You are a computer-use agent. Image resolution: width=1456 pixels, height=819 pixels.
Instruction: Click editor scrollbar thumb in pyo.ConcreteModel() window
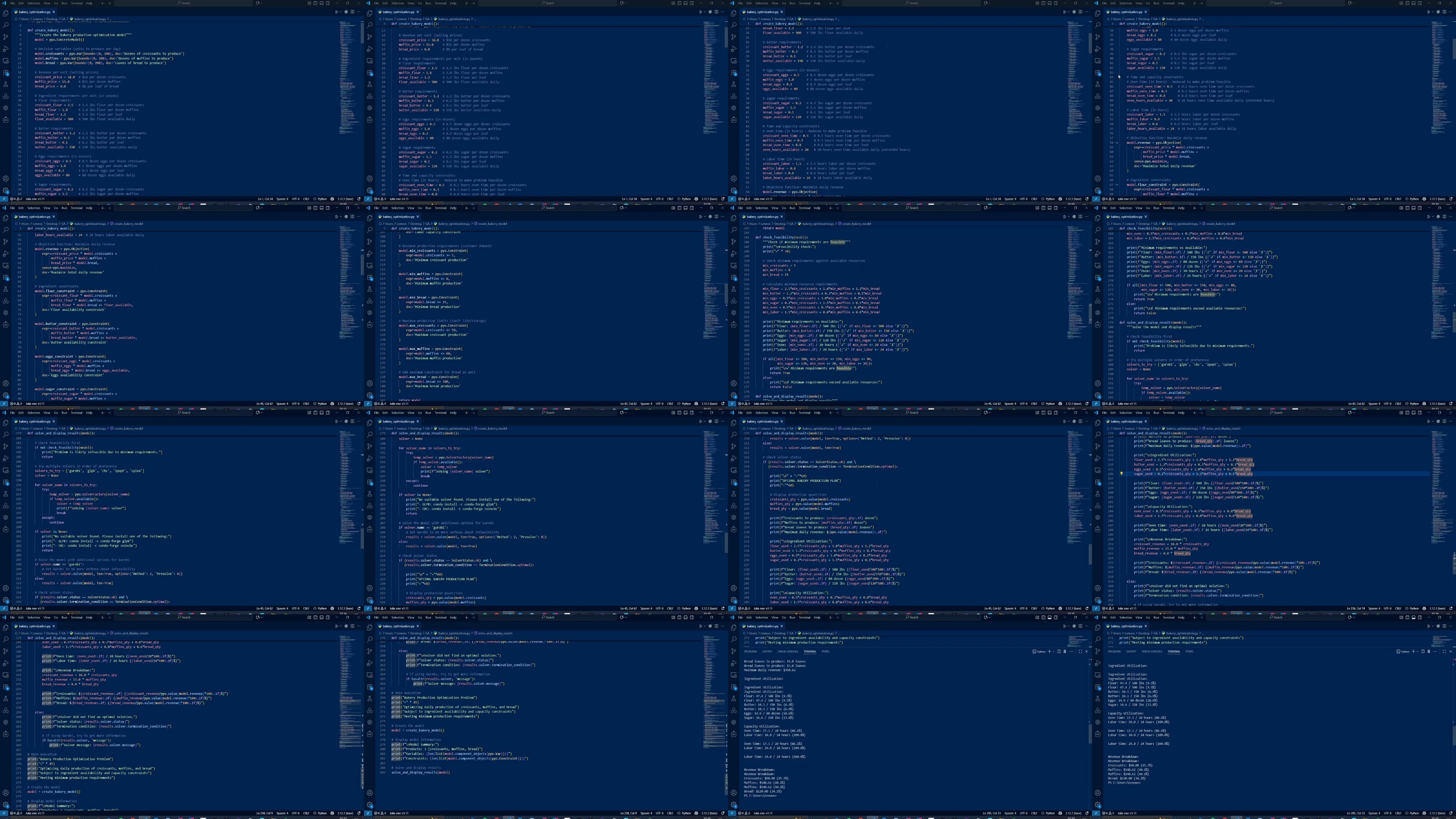362,33
